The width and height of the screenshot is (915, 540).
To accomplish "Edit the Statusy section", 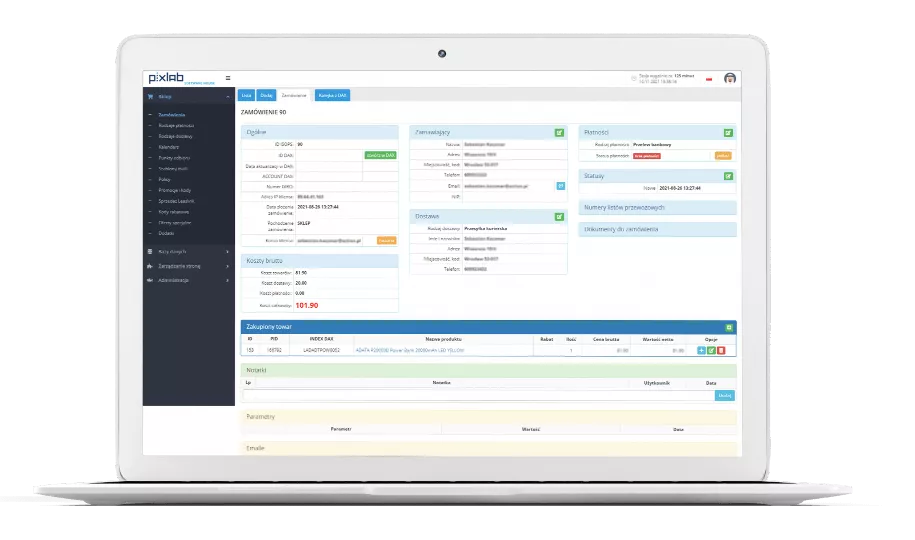I will 728,176.
